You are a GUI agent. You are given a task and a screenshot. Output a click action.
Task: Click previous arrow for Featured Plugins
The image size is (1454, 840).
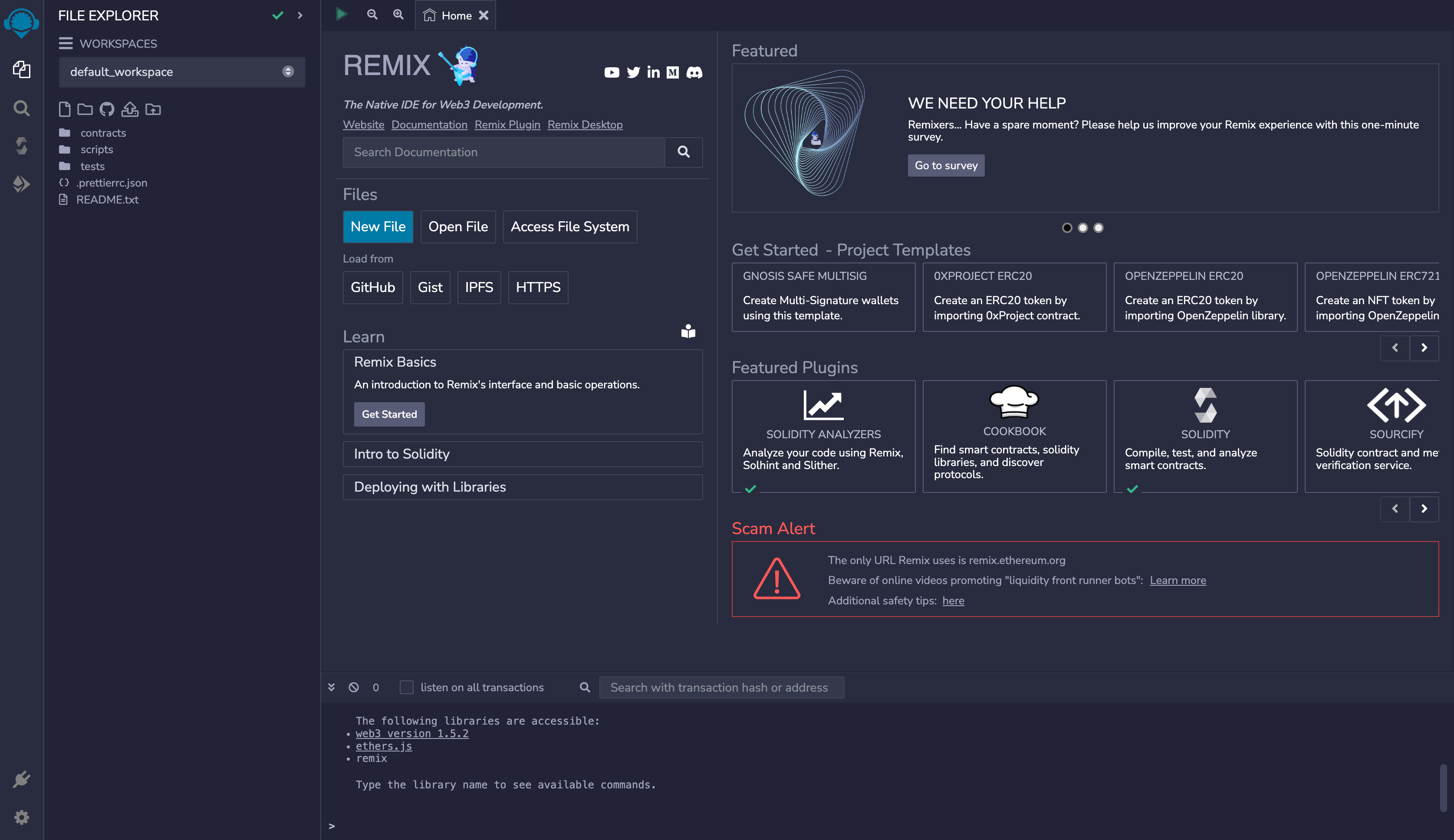(x=1395, y=508)
